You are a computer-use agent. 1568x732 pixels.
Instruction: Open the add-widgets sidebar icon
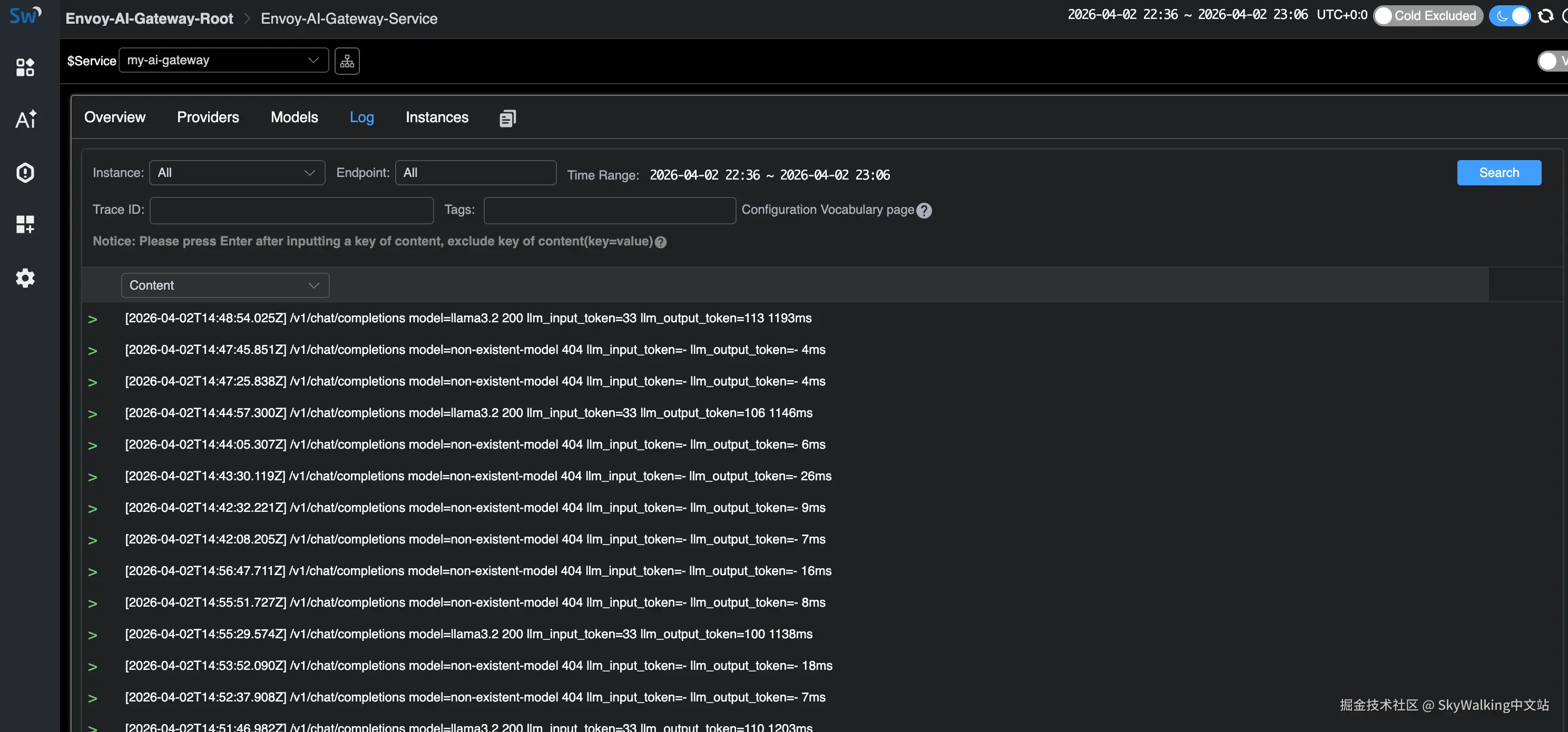(25, 224)
